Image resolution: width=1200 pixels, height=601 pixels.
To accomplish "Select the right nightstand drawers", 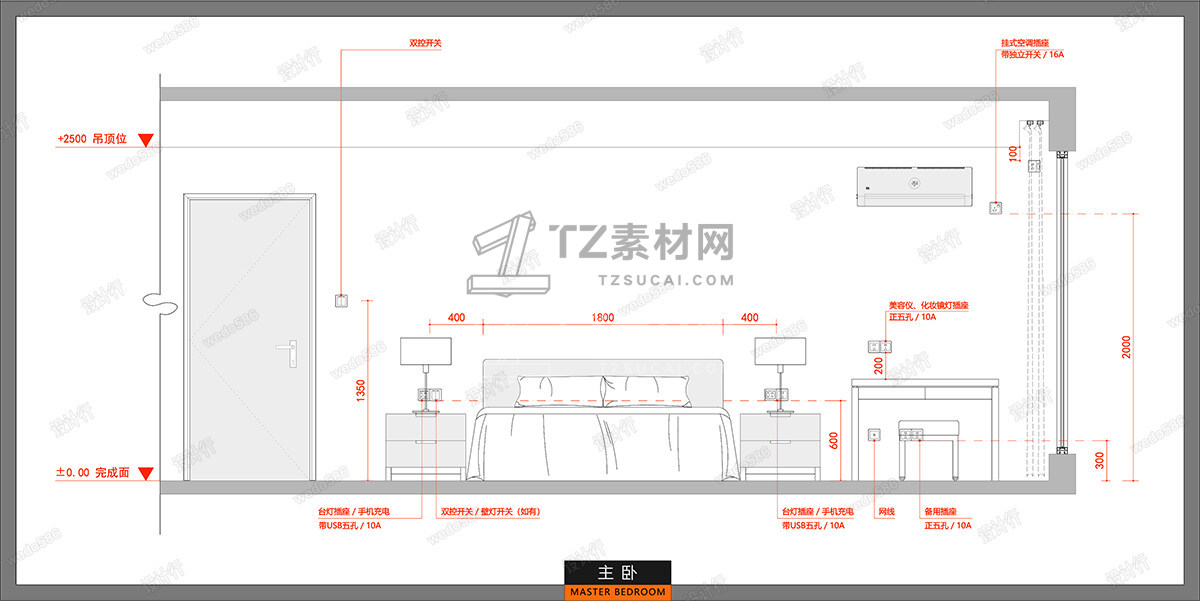I will click(x=781, y=440).
